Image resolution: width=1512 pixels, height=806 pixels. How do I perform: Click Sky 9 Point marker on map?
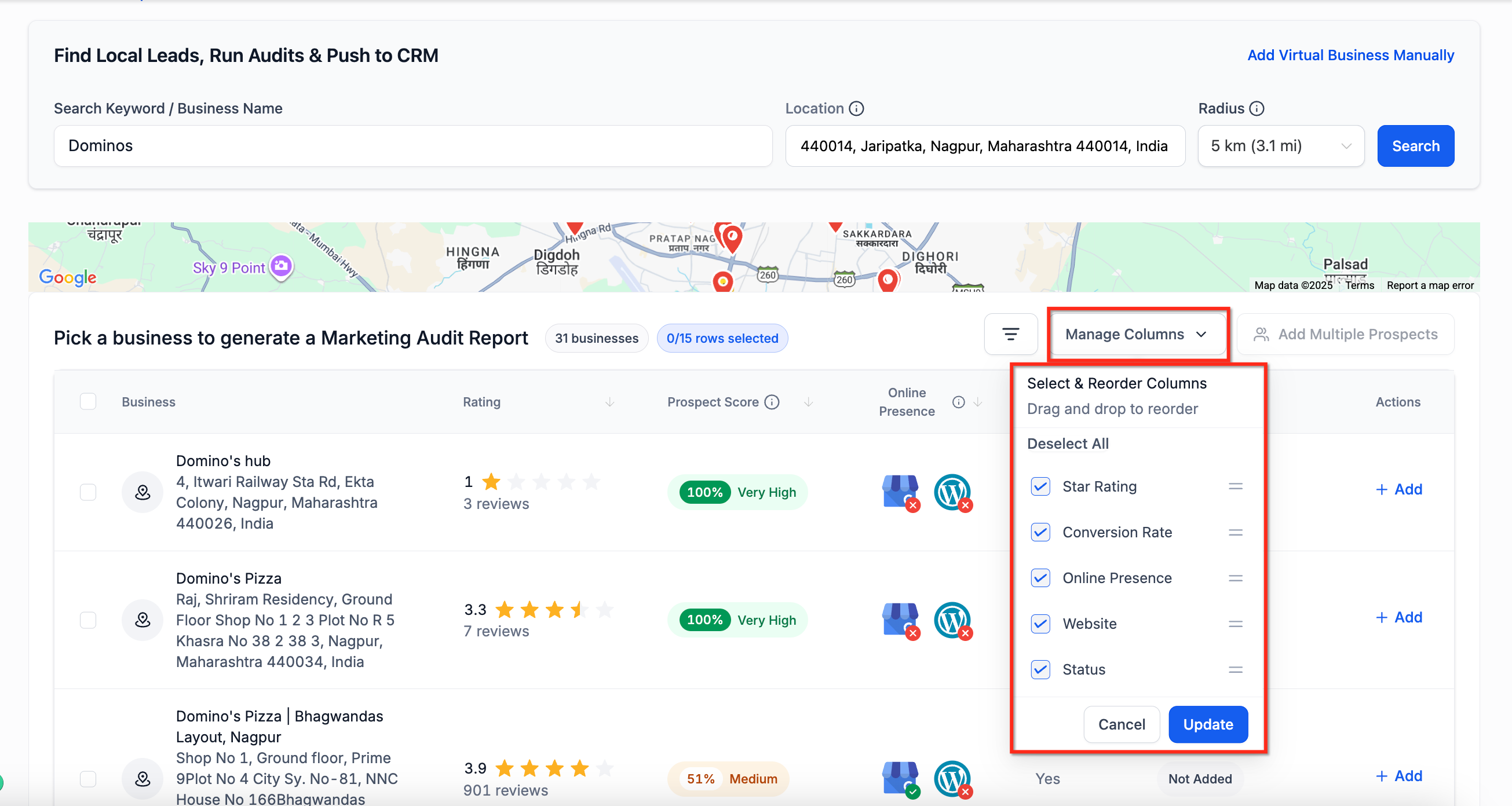coord(281,266)
